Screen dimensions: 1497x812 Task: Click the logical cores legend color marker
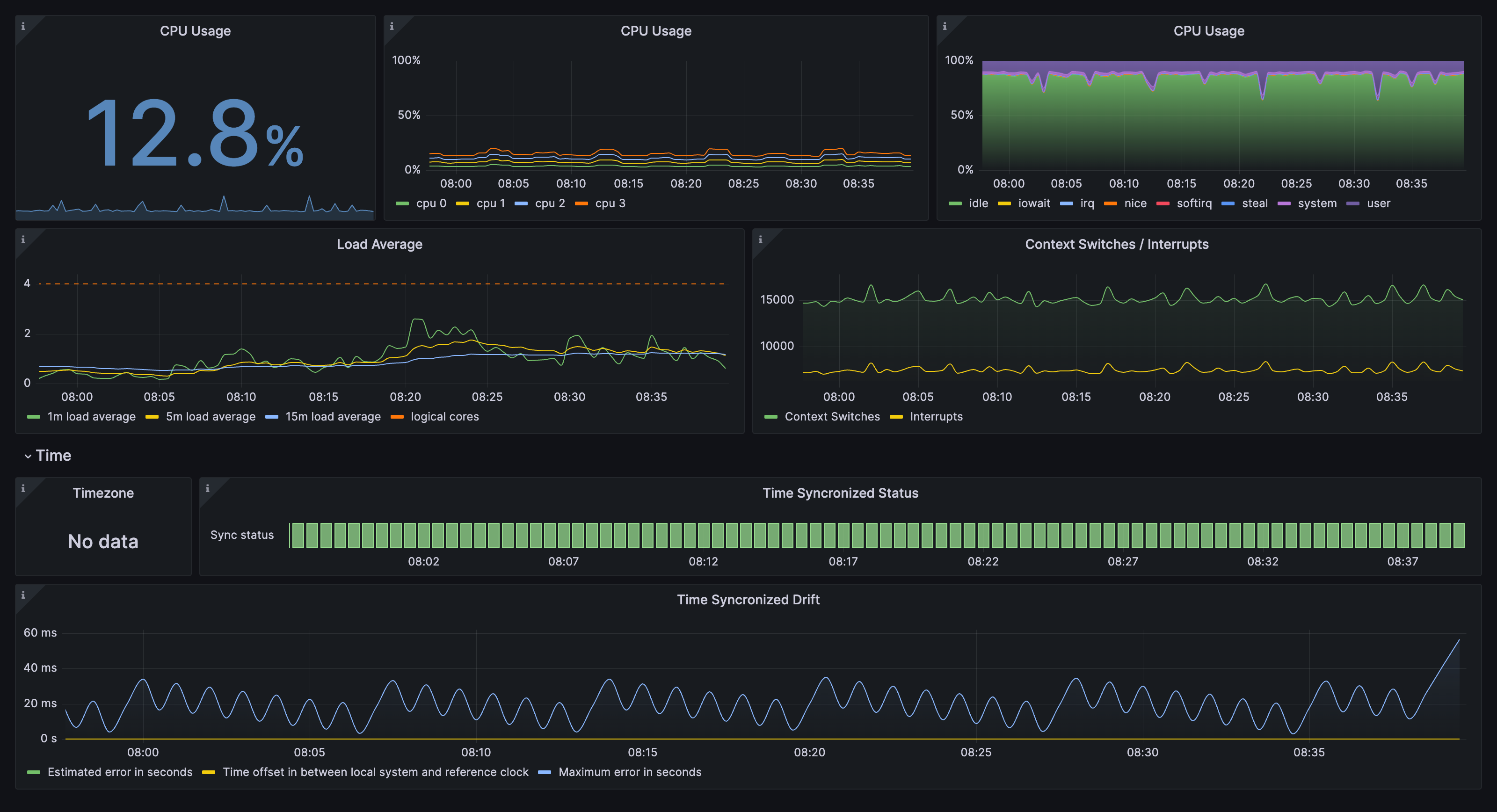pyautogui.click(x=398, y=417)
